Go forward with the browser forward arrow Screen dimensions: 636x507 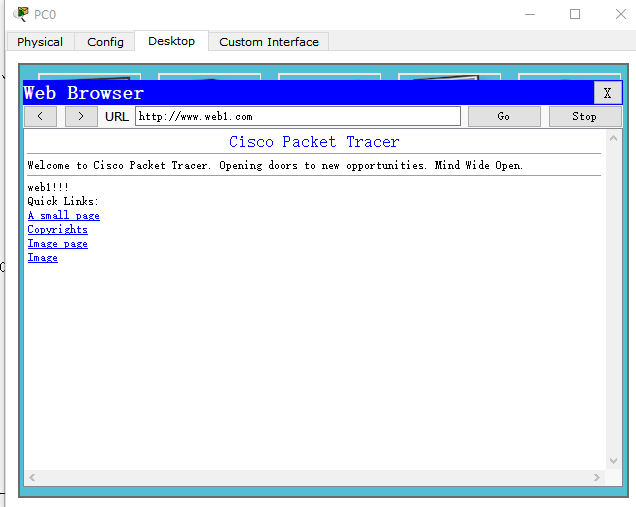click(x=81, y=116)
